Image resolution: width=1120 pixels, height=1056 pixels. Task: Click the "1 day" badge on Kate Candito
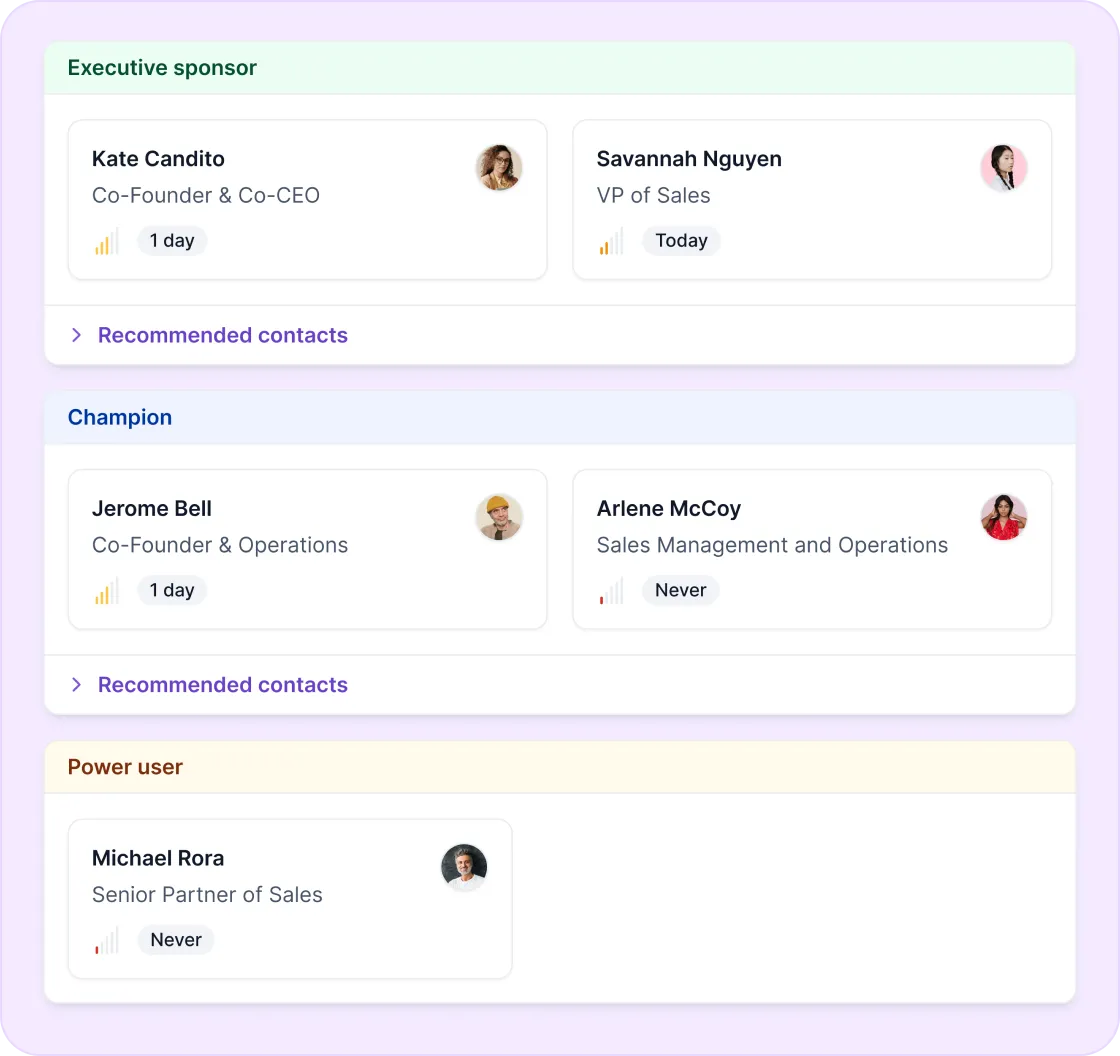[x=172, y=241]
